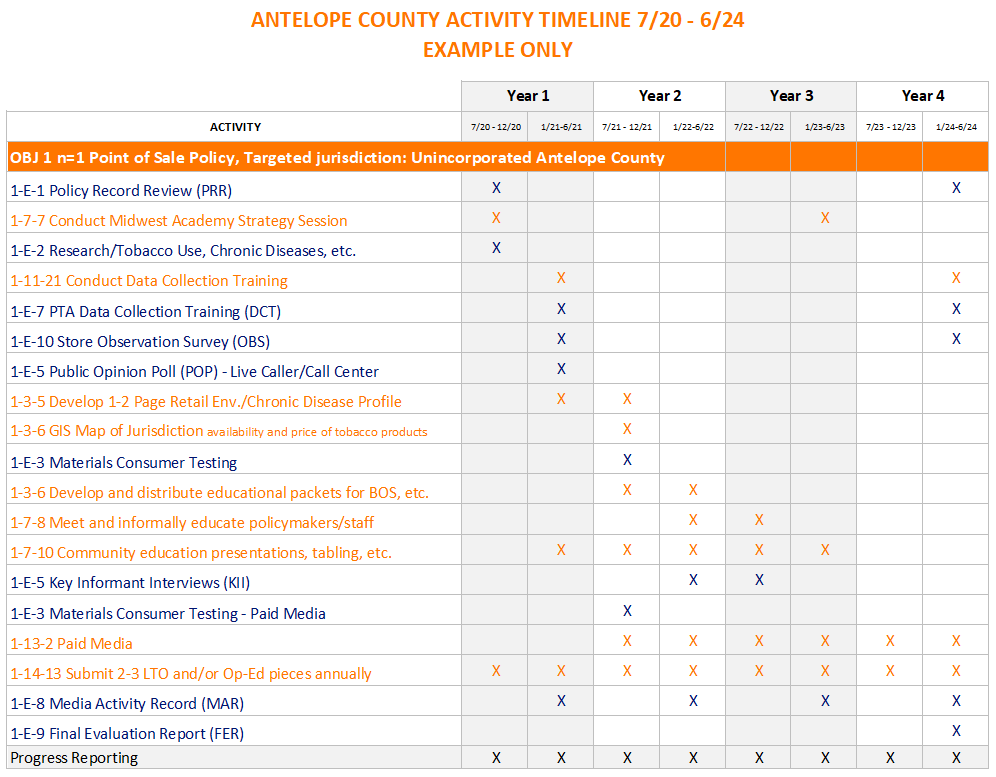Select the 'OBJ 1 n=1 Point of Sale Policy' banner row
Viewport: 996px width, 777px height.
click(497, 157)
